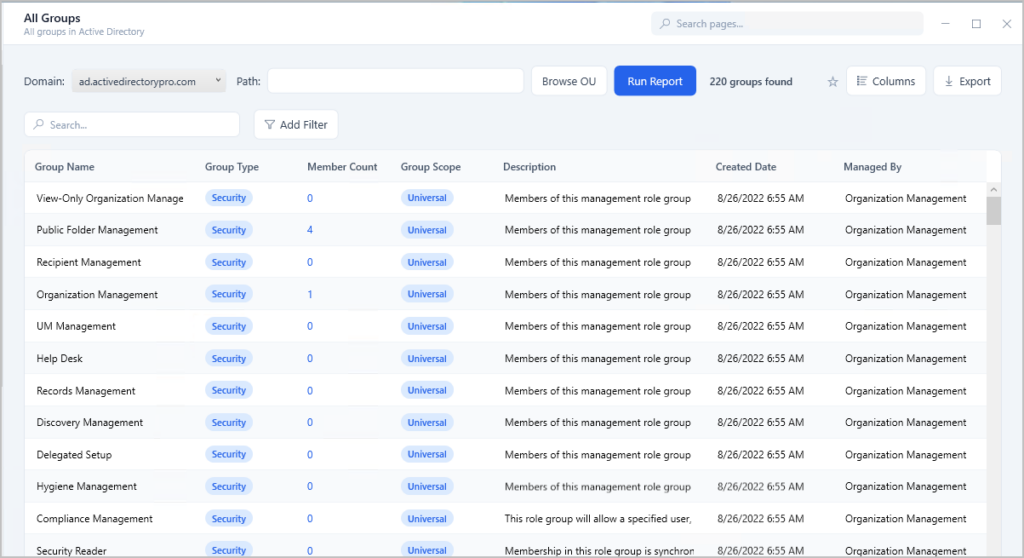Sort by Managed By column header

[872, 167]
